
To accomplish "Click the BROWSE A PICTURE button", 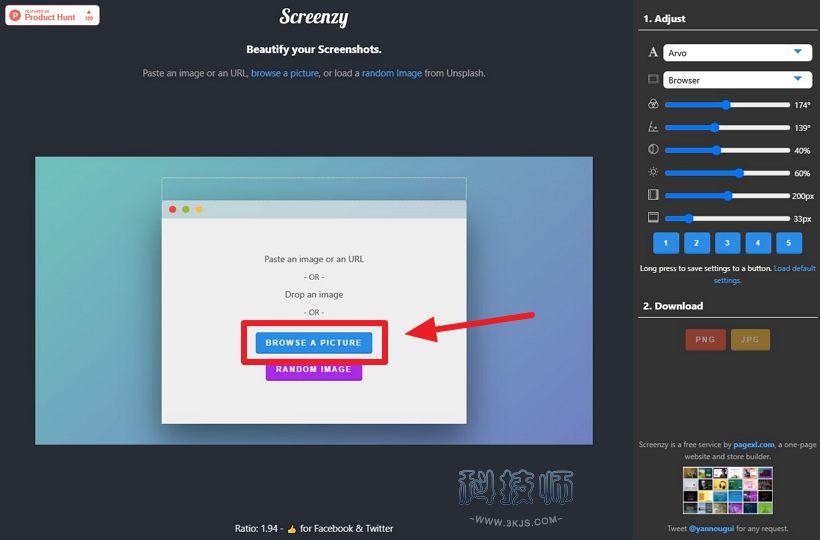I will 314,343.
